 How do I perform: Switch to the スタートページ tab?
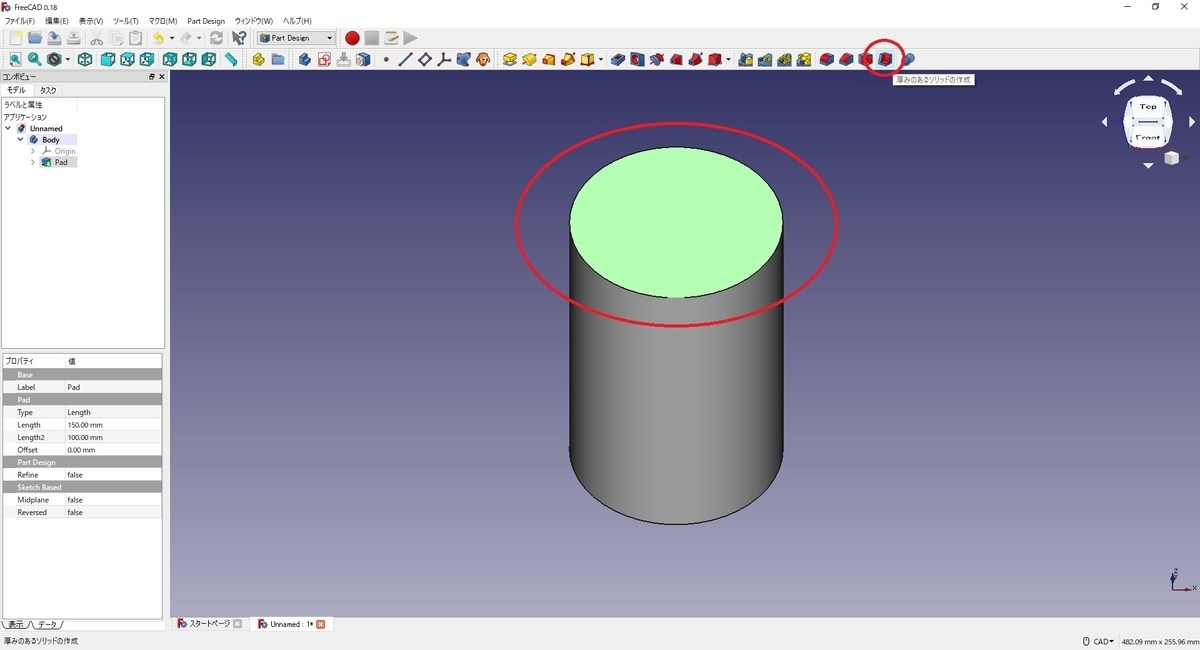[209, 624]
